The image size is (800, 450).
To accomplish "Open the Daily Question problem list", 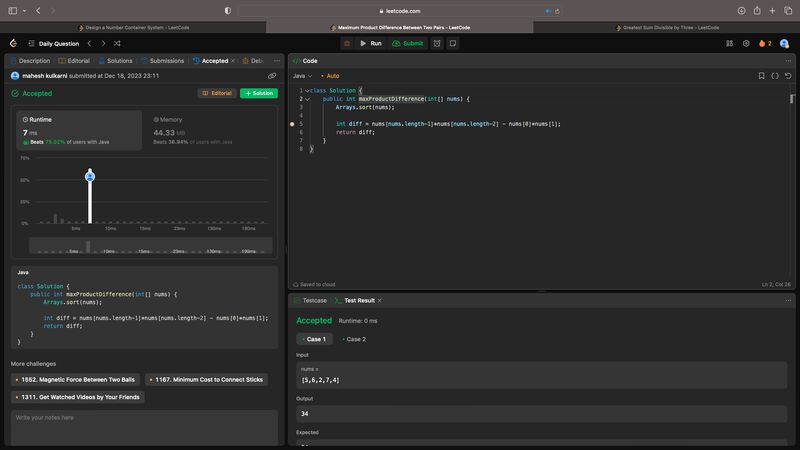I will coord(54,43).
